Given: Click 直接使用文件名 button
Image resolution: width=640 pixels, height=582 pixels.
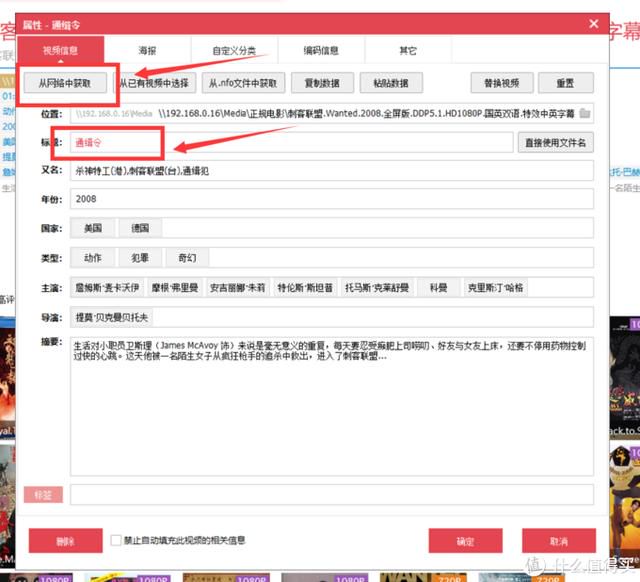Looking at the screenshot, I should click(556, 142).
